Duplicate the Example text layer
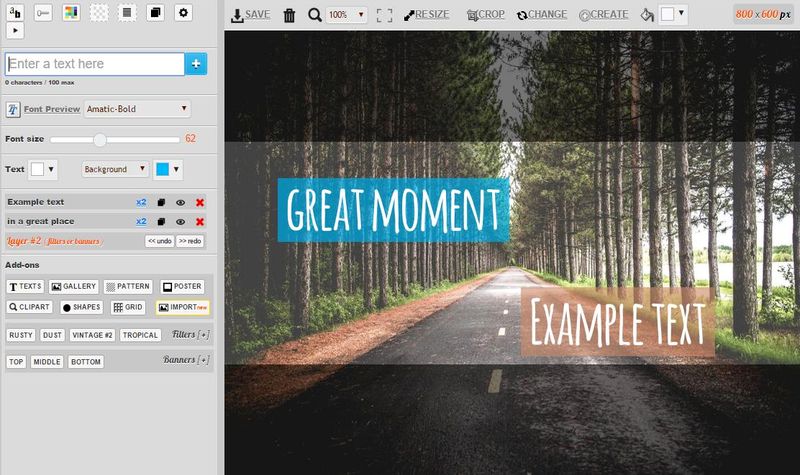The image size is (800, 475). click(161, 203)
